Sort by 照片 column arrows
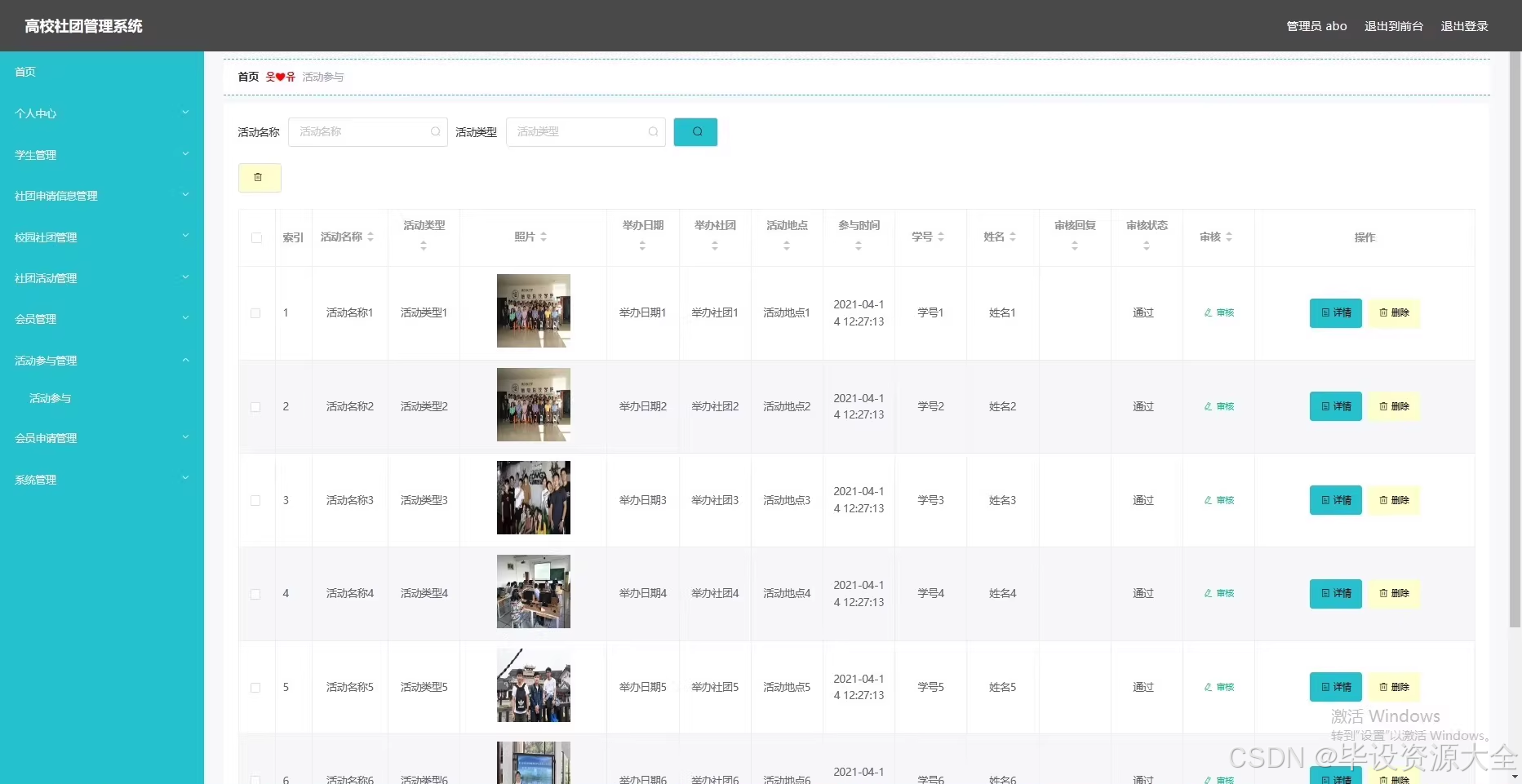This screenshot has width=1522, height=784. (544, 237)
